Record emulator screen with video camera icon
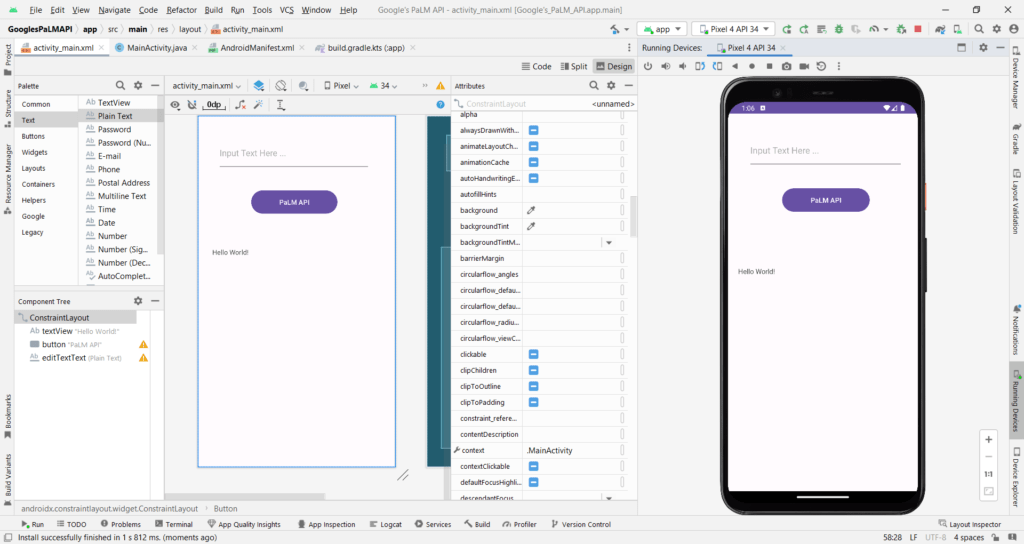This screenshot has height=544, width=1024. point(804,67)
